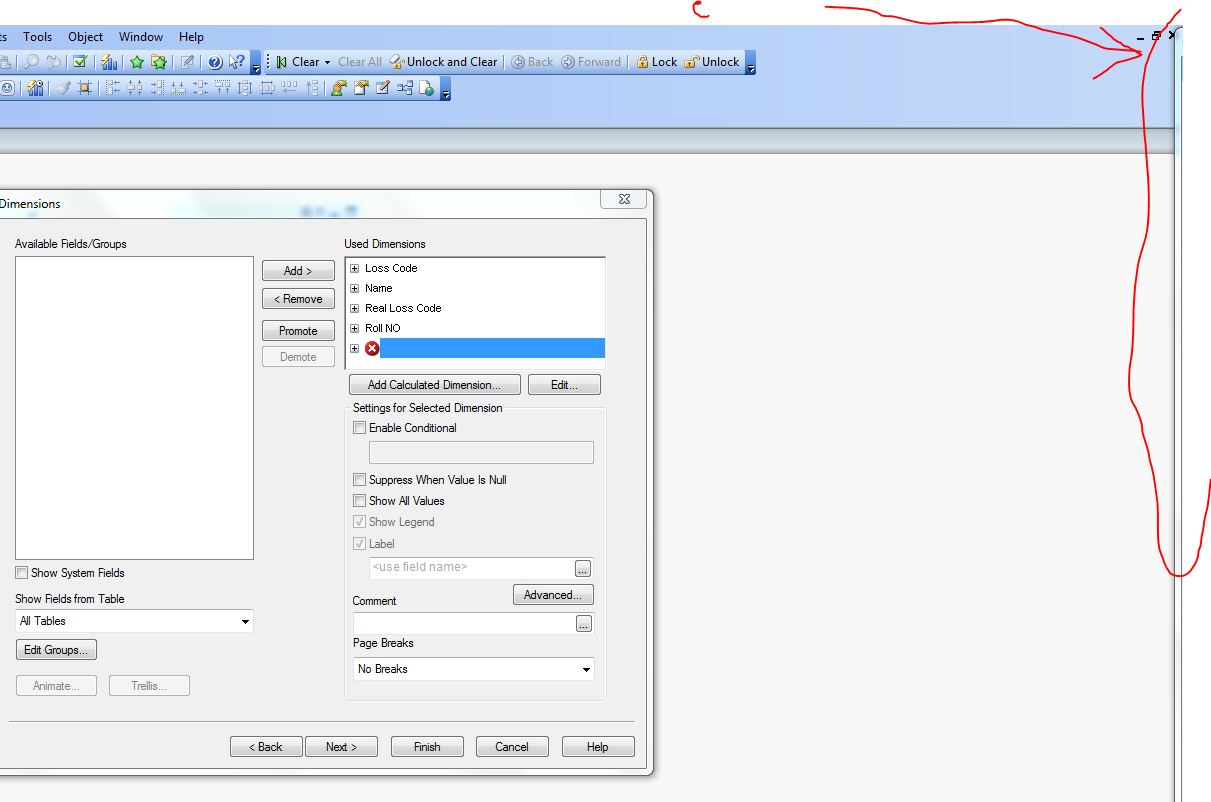Screen dimensions: 1211x802
Task: Launch the Quick Chart wizard icon
Action: click(109, 62)
